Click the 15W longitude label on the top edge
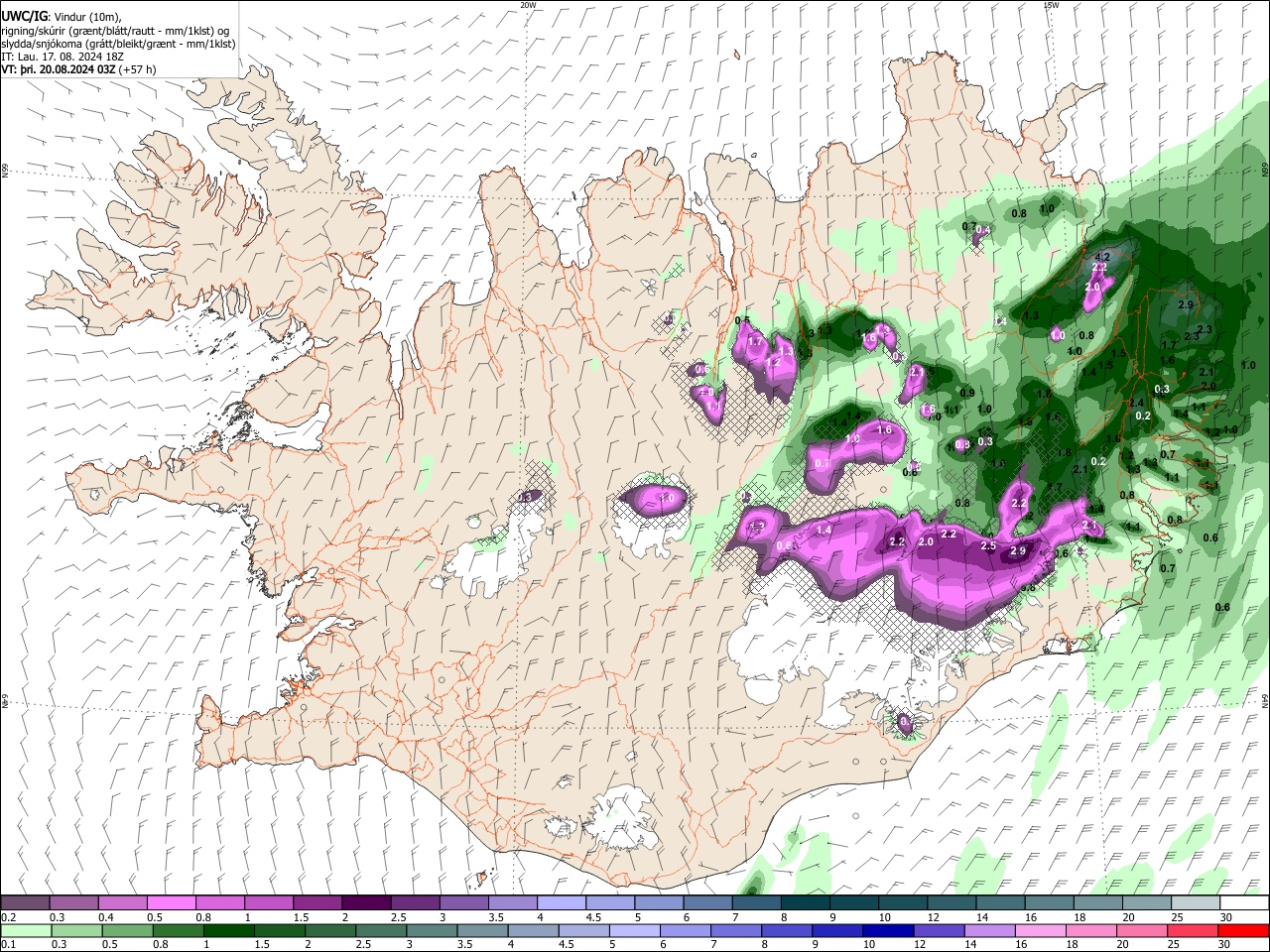The image size is (1270, 952). (1051, 5)
